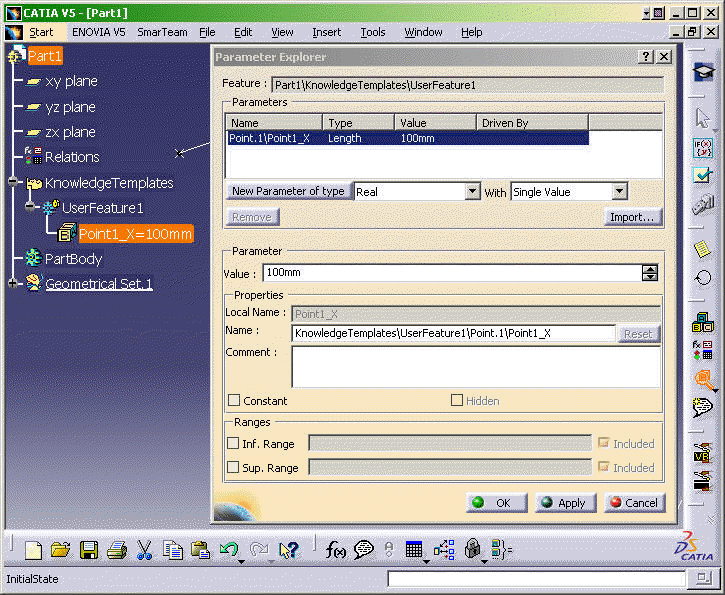The width and height of the screenshot is (725, 595).
Task: Click the Check checkmark icon
Action: coord(703,176)
